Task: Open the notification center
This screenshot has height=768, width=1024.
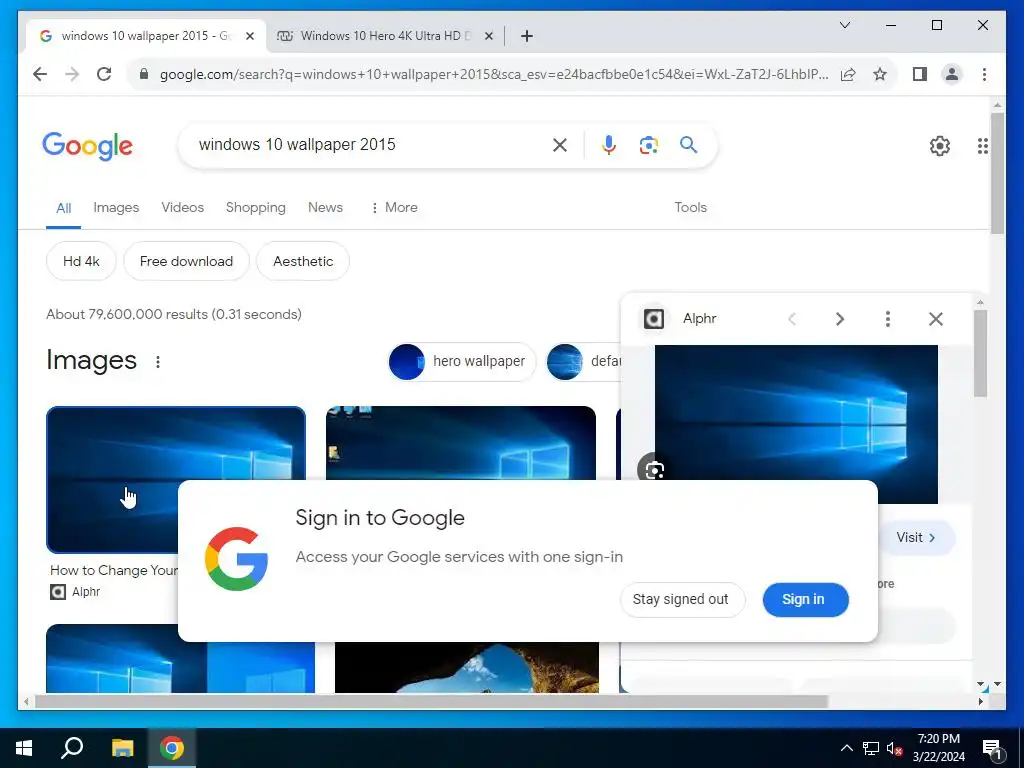Action: pyautogui.click(x=993, y=748)
